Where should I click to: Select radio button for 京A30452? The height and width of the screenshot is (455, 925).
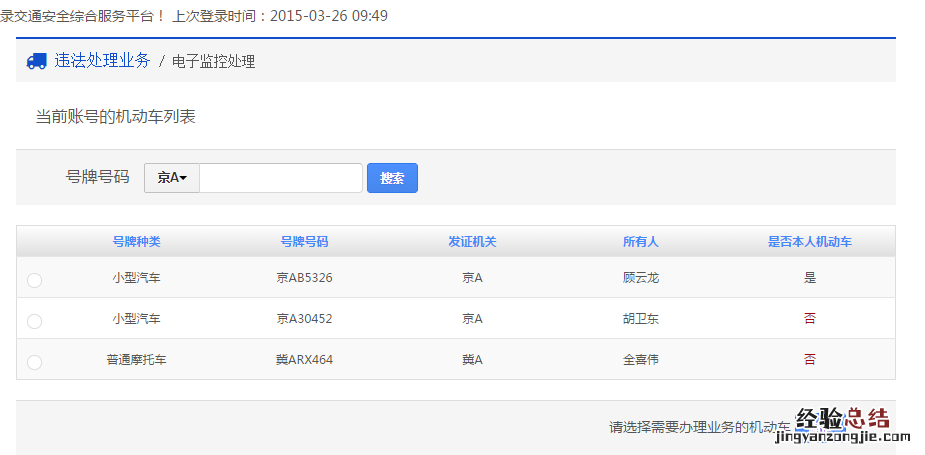[34, 322]
